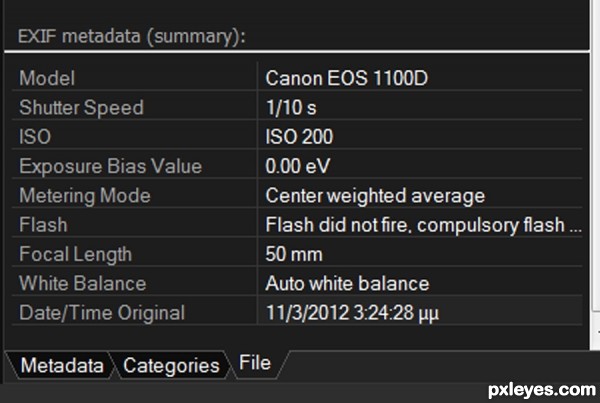
Task: Select the ISO 200 value
Action: 299,136
